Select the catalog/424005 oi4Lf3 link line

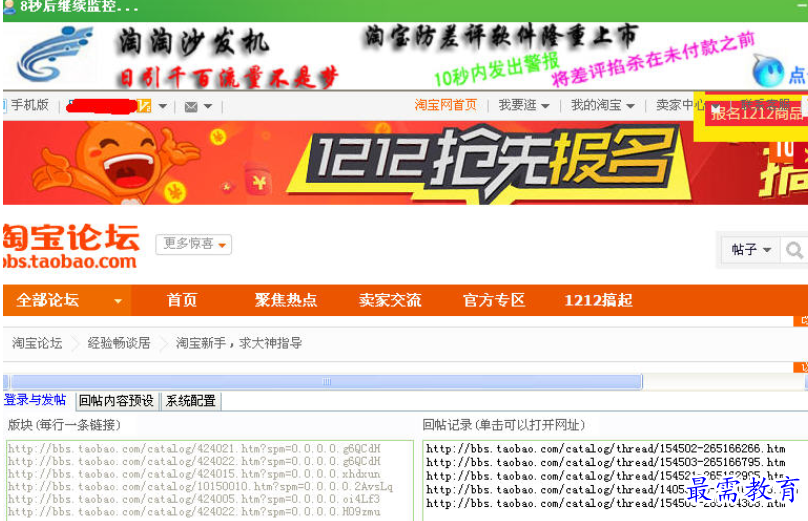point(194,499)
